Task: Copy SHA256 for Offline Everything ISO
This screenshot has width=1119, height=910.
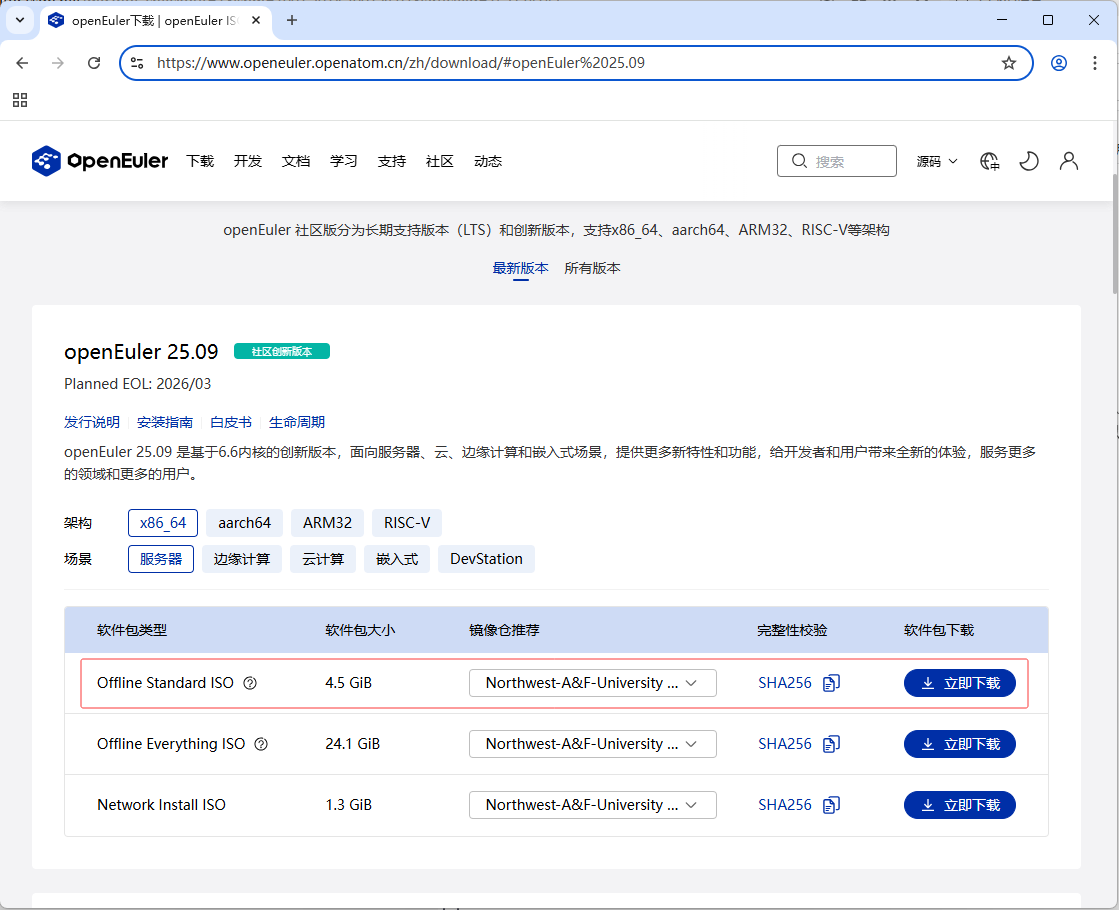Action: click(831, 744)
